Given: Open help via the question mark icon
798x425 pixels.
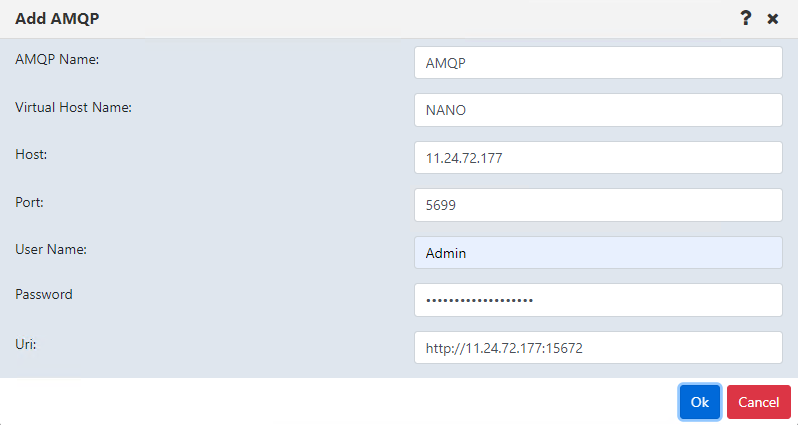Looking at the screenshot, I should (x=746, y=18).
